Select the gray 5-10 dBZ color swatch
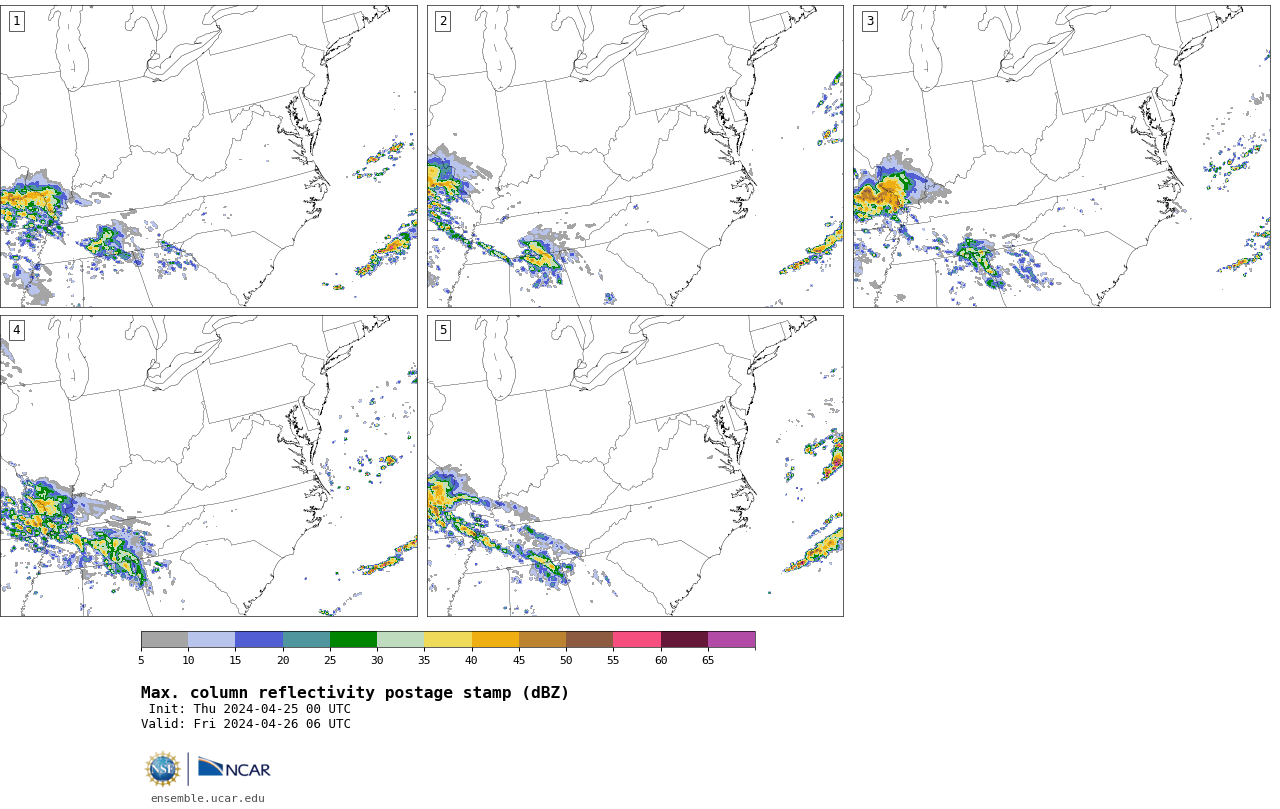Screen dimensions: 1280x809 click(x=164, y=640)
